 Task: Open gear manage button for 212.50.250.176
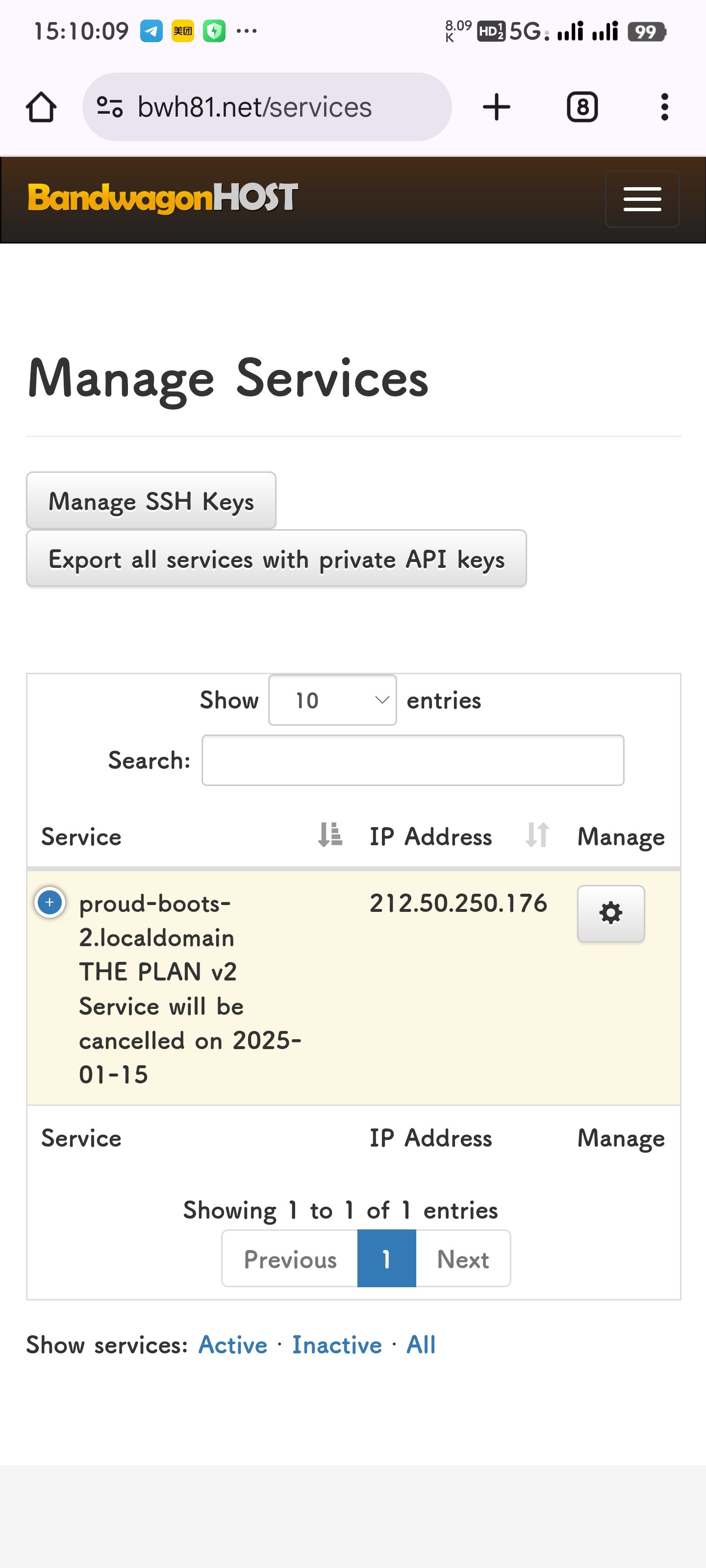coord(611,914)
